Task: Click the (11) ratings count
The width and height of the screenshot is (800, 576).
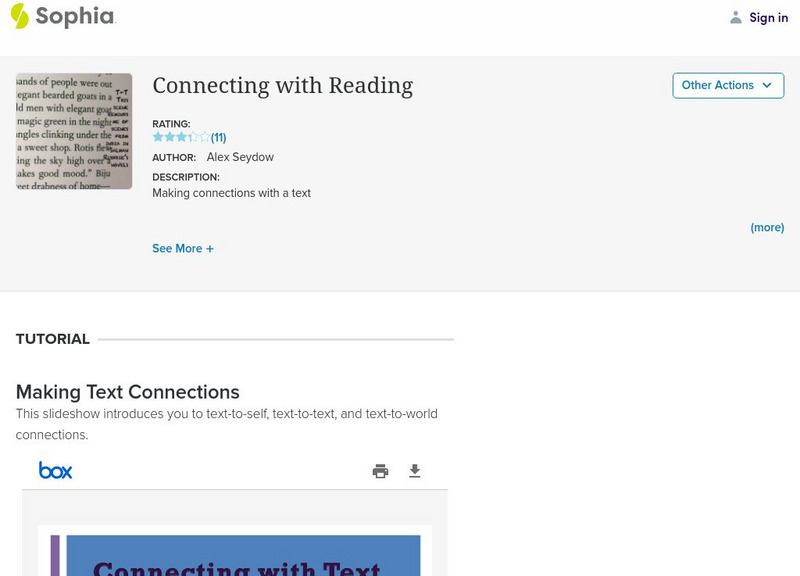Action: (218, 137)
